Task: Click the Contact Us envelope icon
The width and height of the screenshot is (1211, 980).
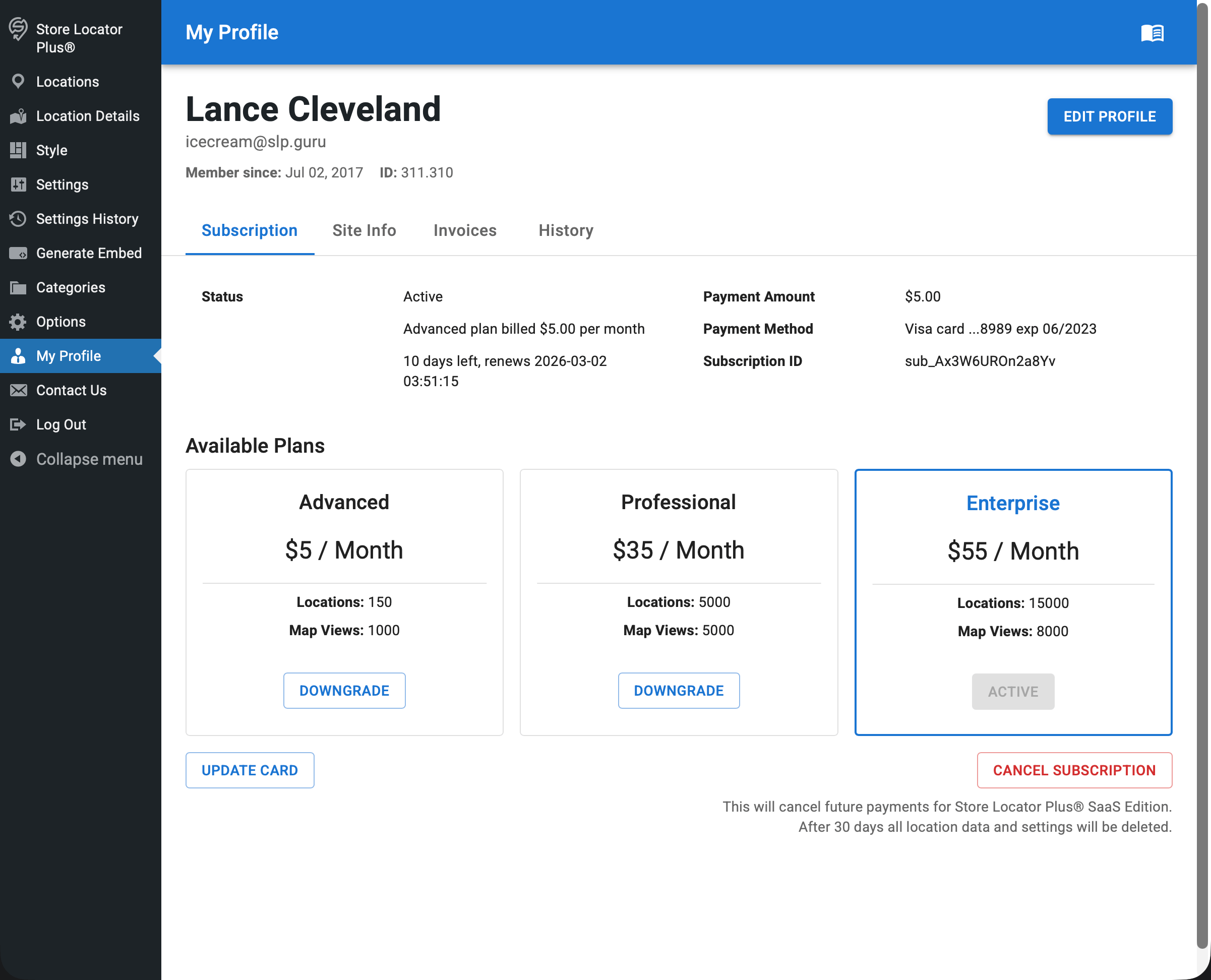Action: coord(18,391)
